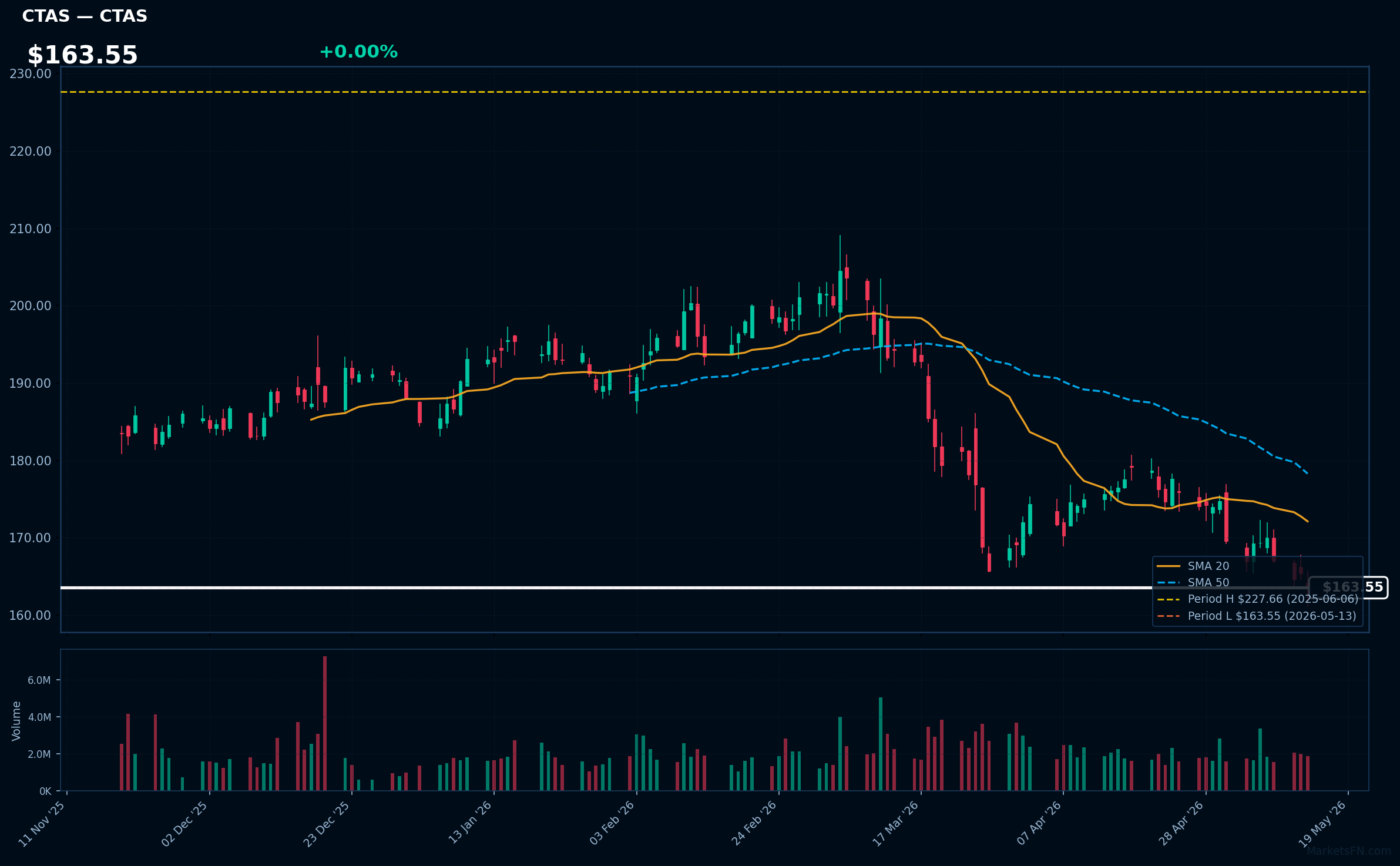Click the yellow dashed Period H legend swatch
This screenshot has height=866, width=1400.
point(1169,599)
